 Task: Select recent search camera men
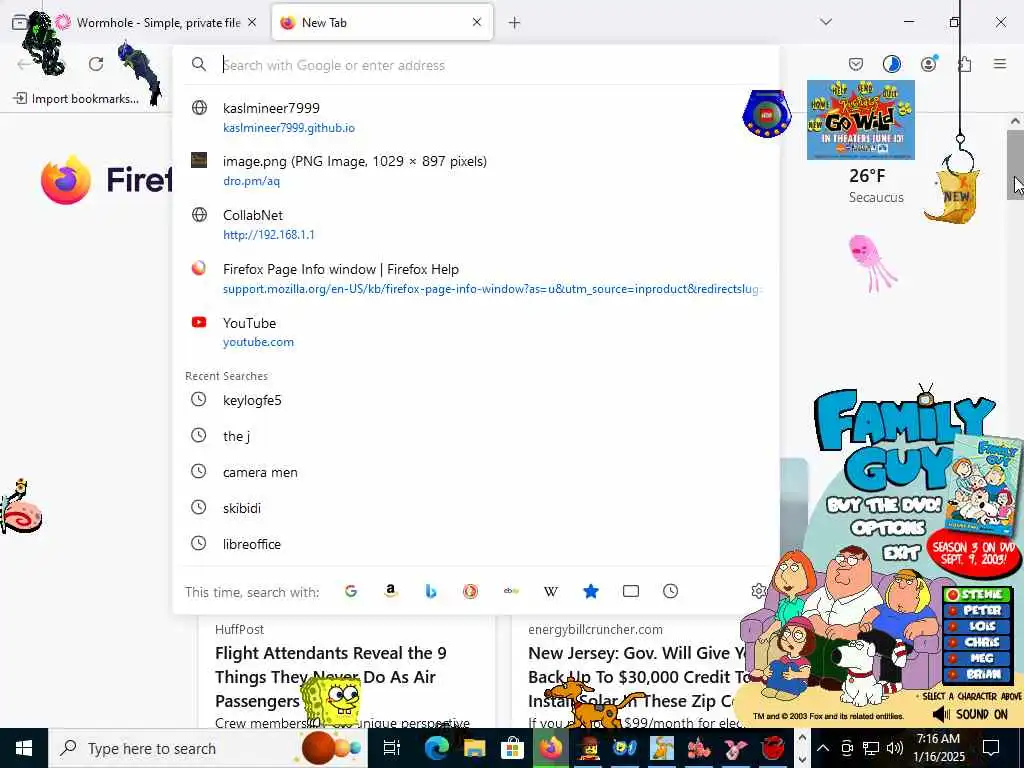(475, 472)
